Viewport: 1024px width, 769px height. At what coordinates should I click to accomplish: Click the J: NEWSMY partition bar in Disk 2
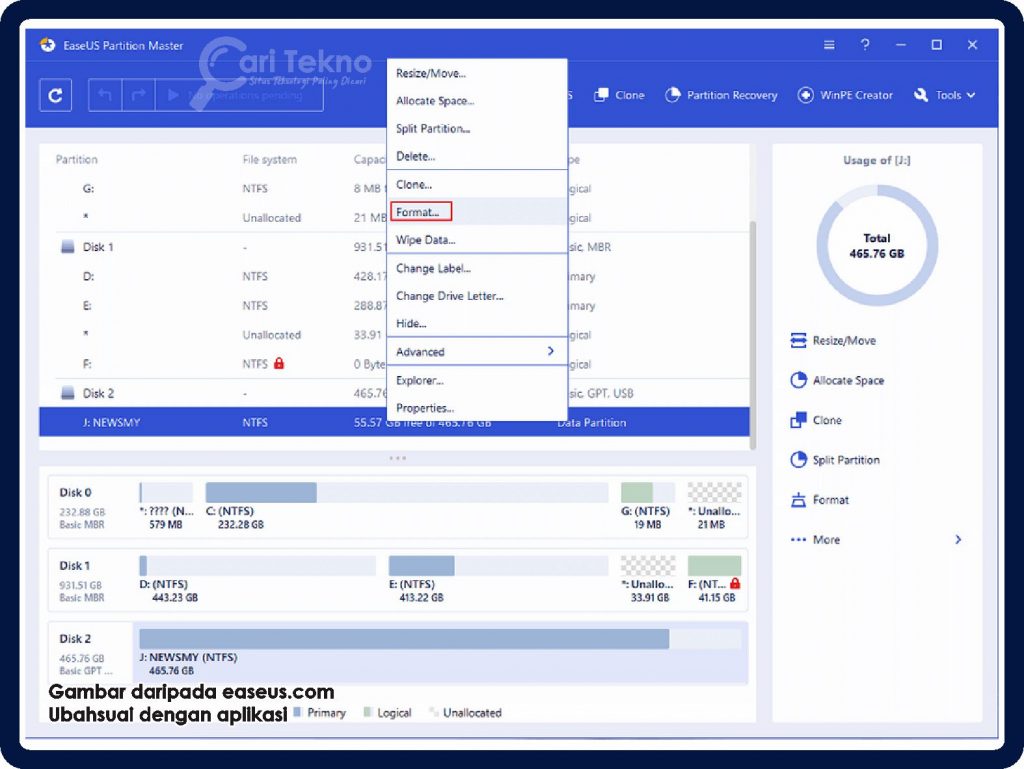(x=403, y=639)
